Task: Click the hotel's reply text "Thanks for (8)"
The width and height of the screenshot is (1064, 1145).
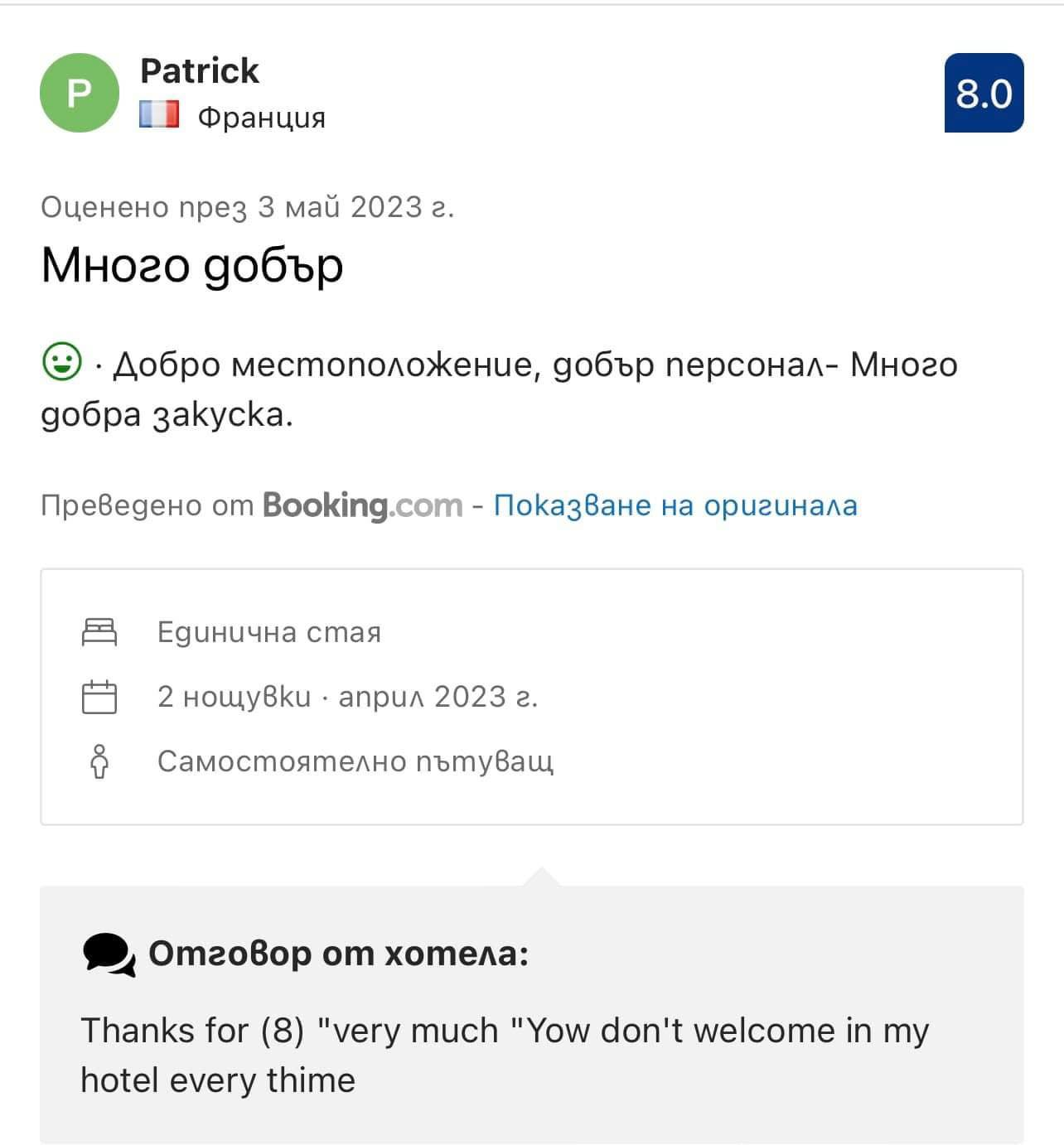Action: coord(192,1031)
